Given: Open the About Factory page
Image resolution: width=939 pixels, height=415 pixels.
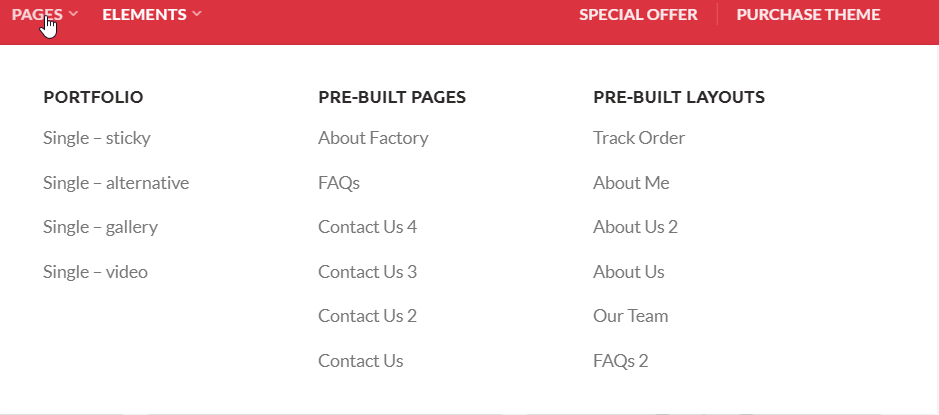Looking at the screenshot, I should click(373, 138).
